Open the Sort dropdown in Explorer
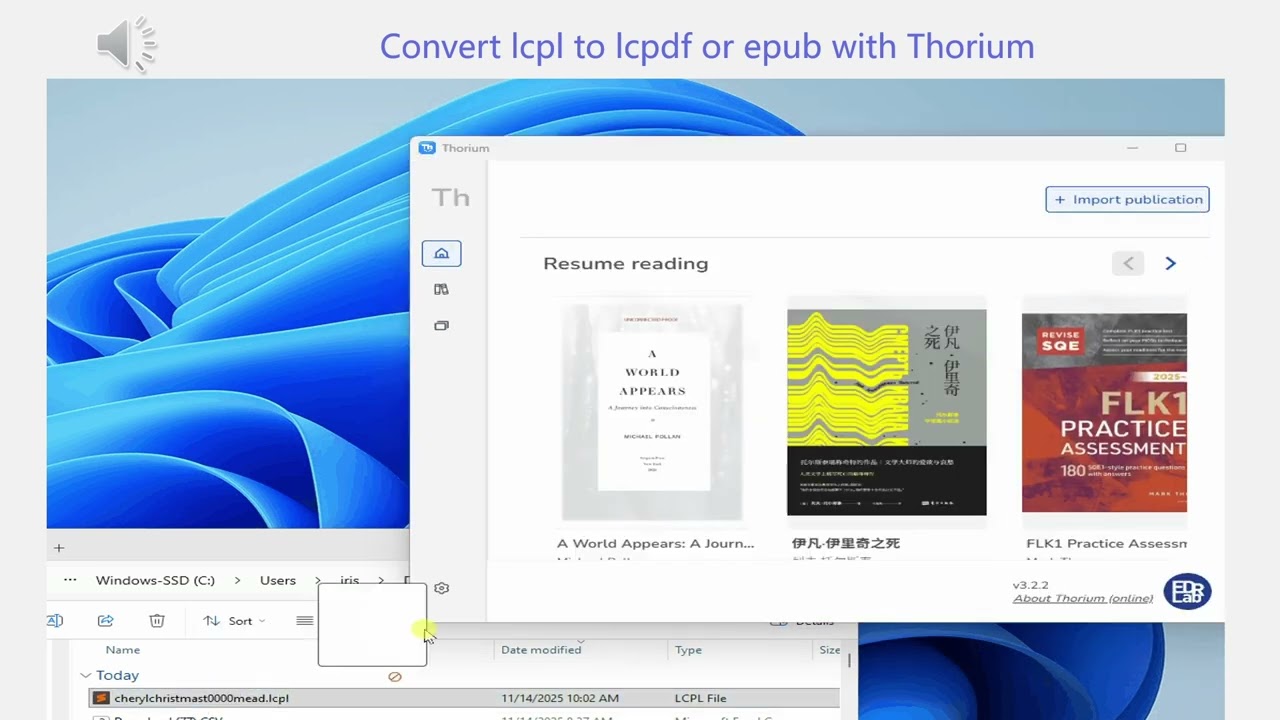The width and height of the screenshot is (1280, 720). pos(235,621)
